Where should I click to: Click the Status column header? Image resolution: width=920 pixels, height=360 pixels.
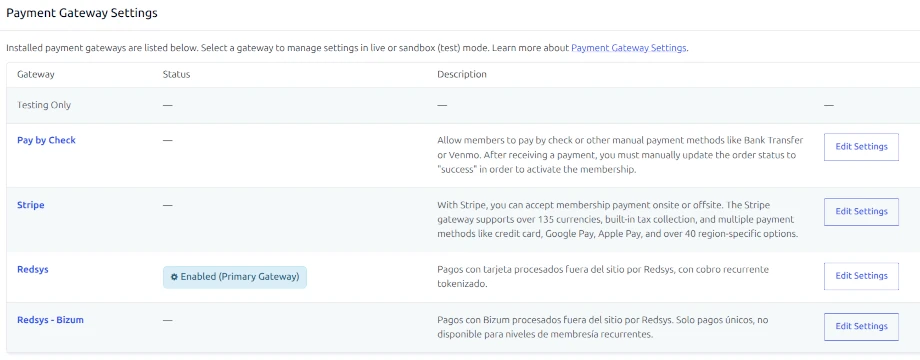click(176, 75)
